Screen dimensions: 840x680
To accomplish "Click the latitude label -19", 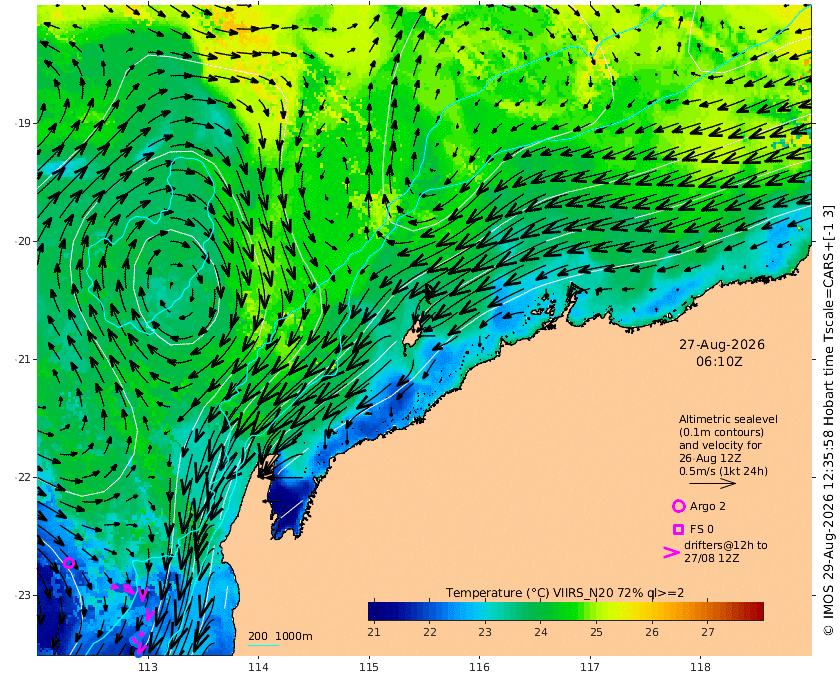I will tap(22, 123).
